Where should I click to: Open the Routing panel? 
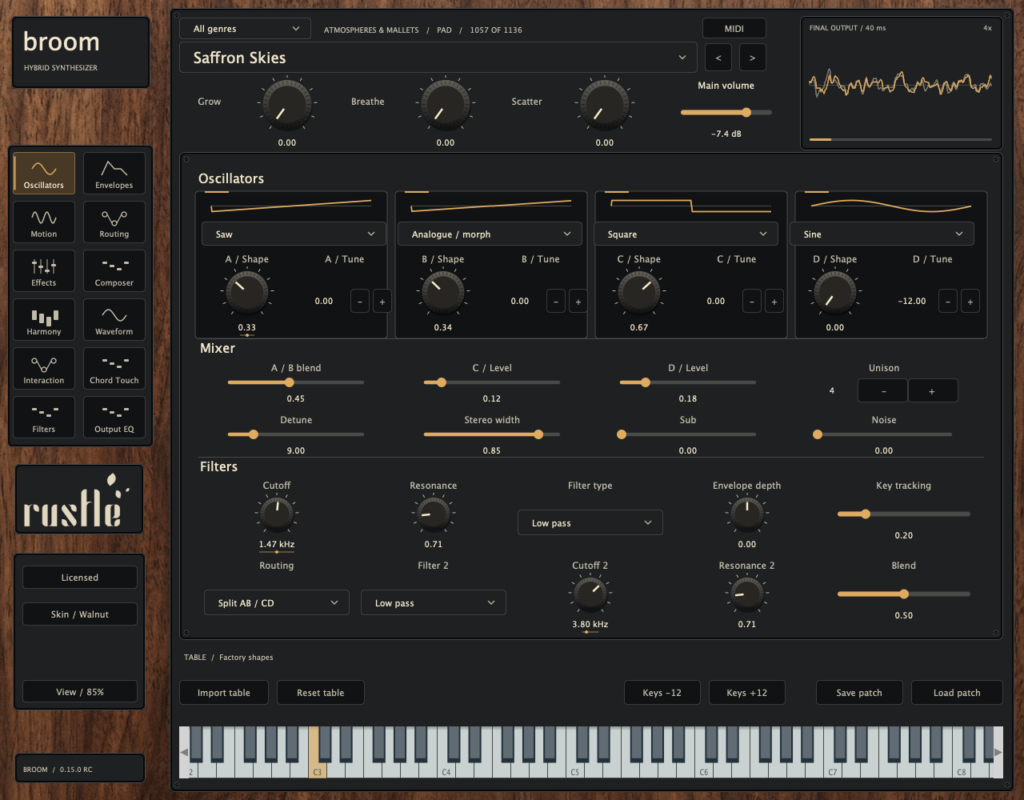(114, 222)
